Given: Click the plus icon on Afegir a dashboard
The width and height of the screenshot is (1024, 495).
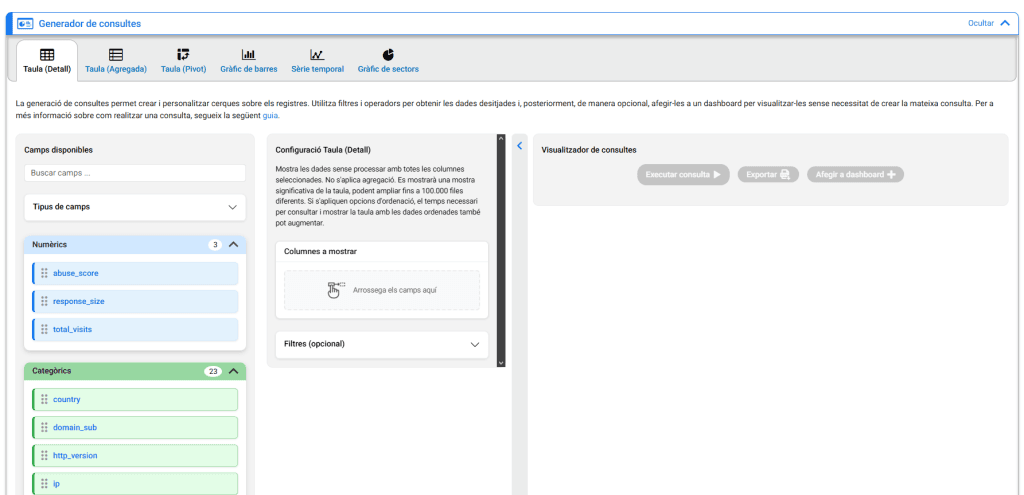Looking at the screenshot, I should (891, 174).
